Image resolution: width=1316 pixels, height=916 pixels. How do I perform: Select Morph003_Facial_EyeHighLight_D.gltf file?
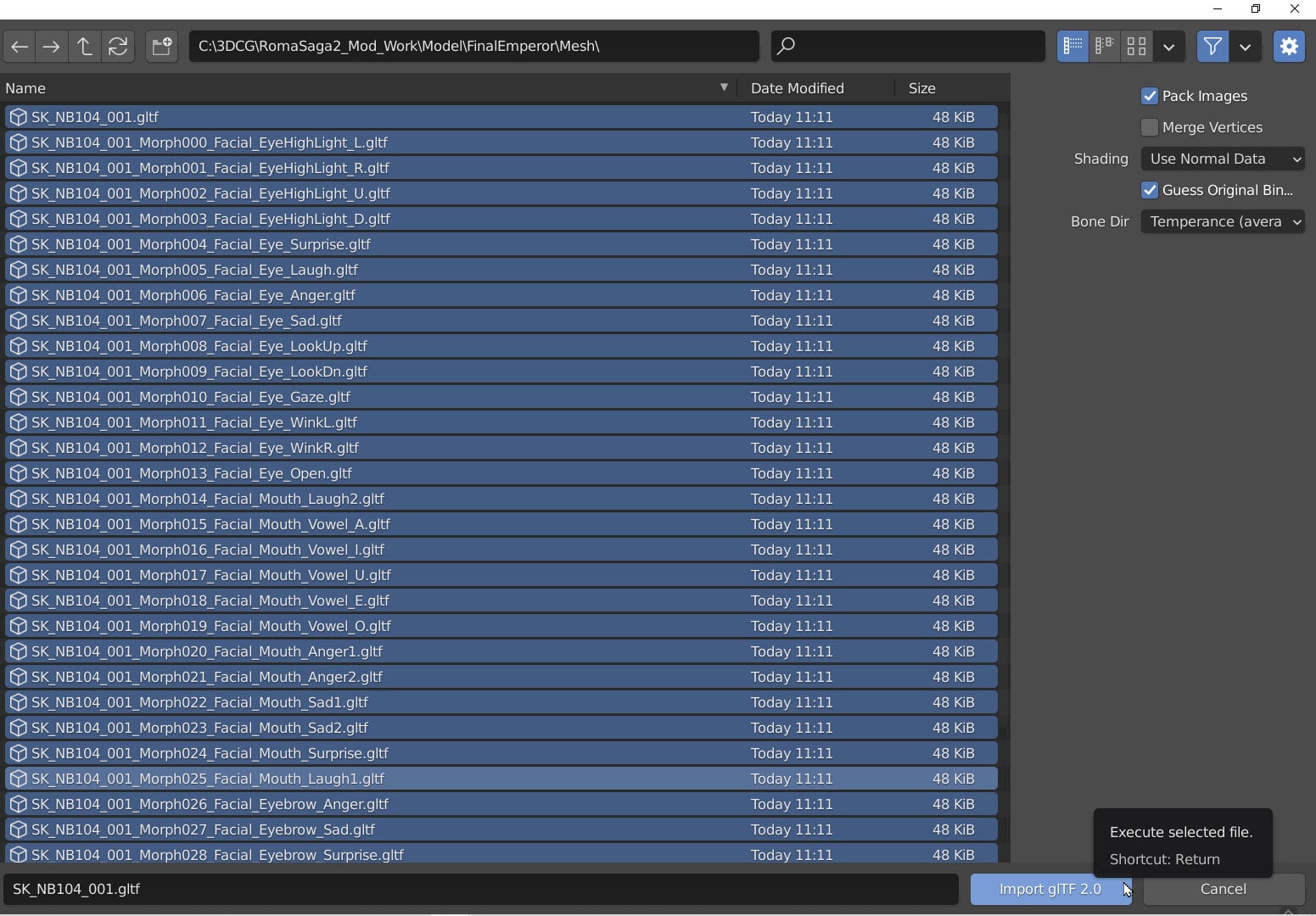501,219
